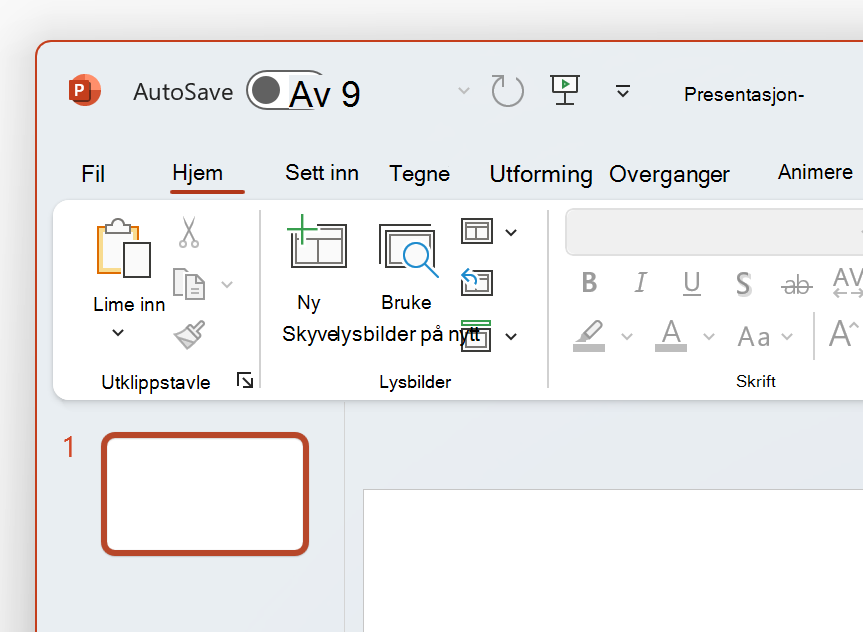The height and width of the screenshot is (632, 863).
Task: Expand the Section dropdown arrow
Action: point(511,336)
